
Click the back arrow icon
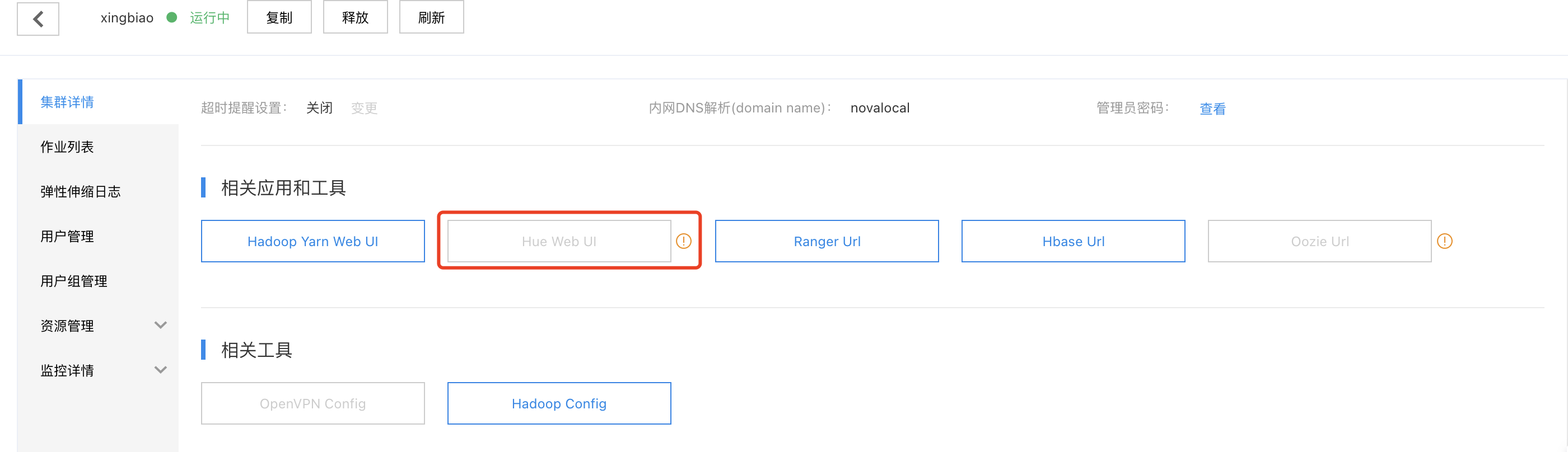[x=38, y=19]
